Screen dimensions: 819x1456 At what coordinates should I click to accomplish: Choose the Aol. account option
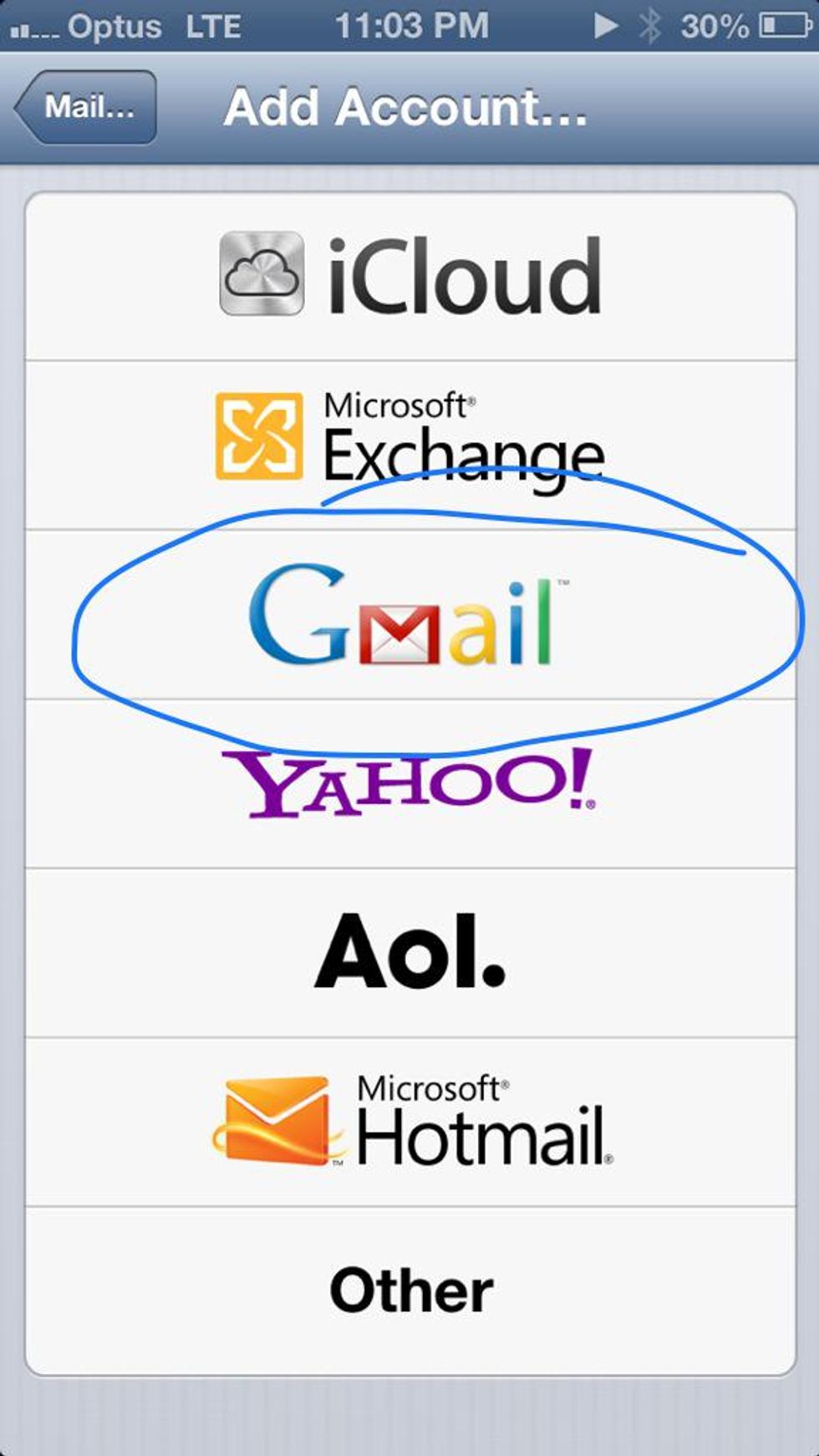point(410,953)
